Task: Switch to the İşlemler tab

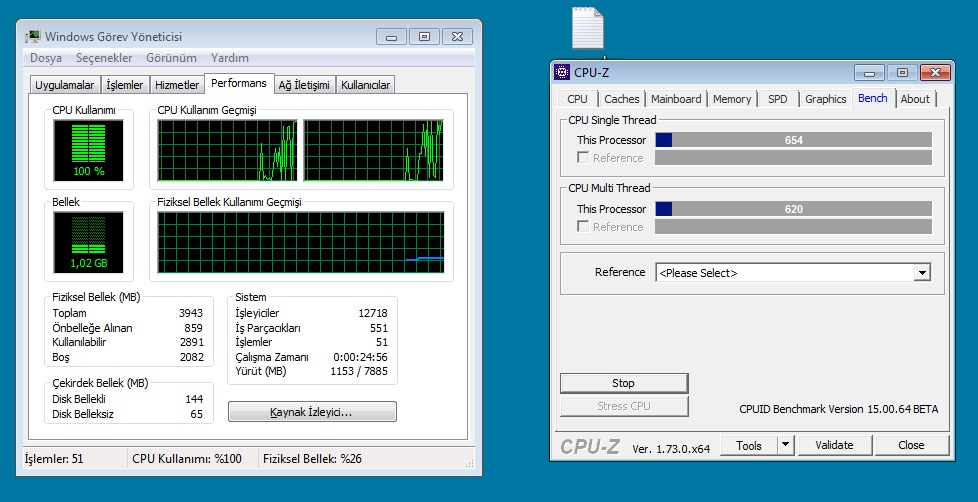Action: (x=125, y=85)
